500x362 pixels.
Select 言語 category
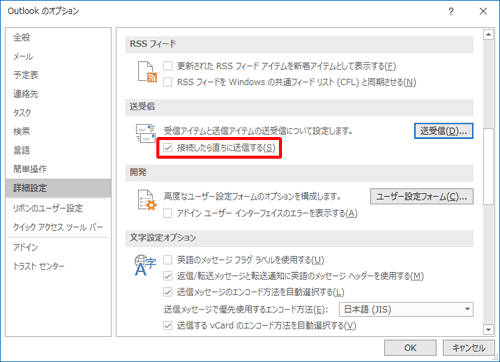coord(58,150)
